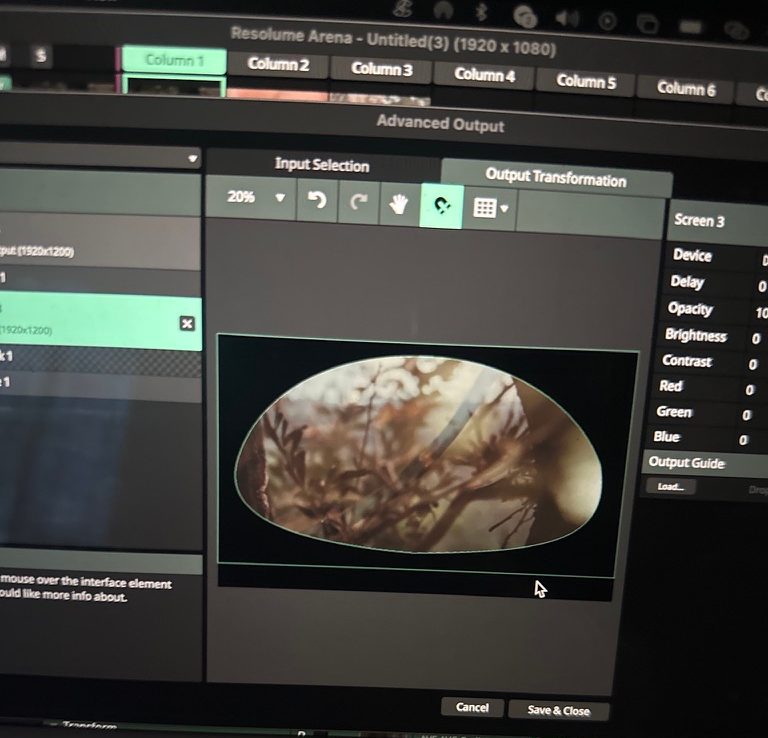Select the highlighted 1920x1200 screen row

point(100,320)
